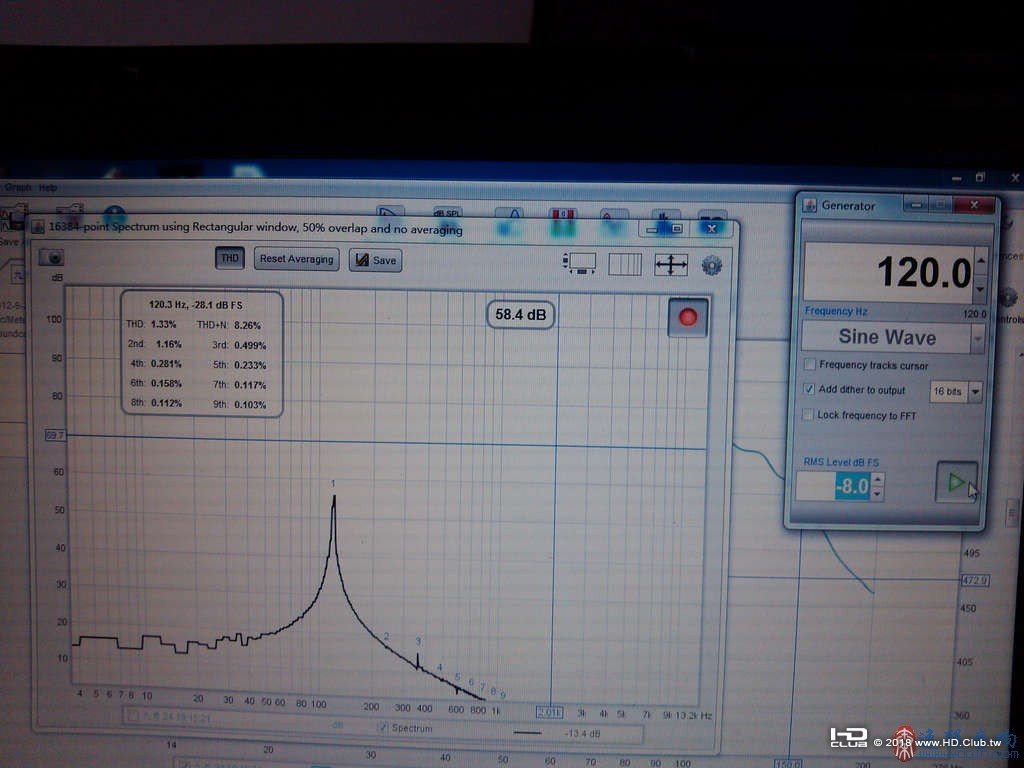Start recording with the red record button
The height and width of the screenshot is (768, 1024).
[x=688, y=317]
